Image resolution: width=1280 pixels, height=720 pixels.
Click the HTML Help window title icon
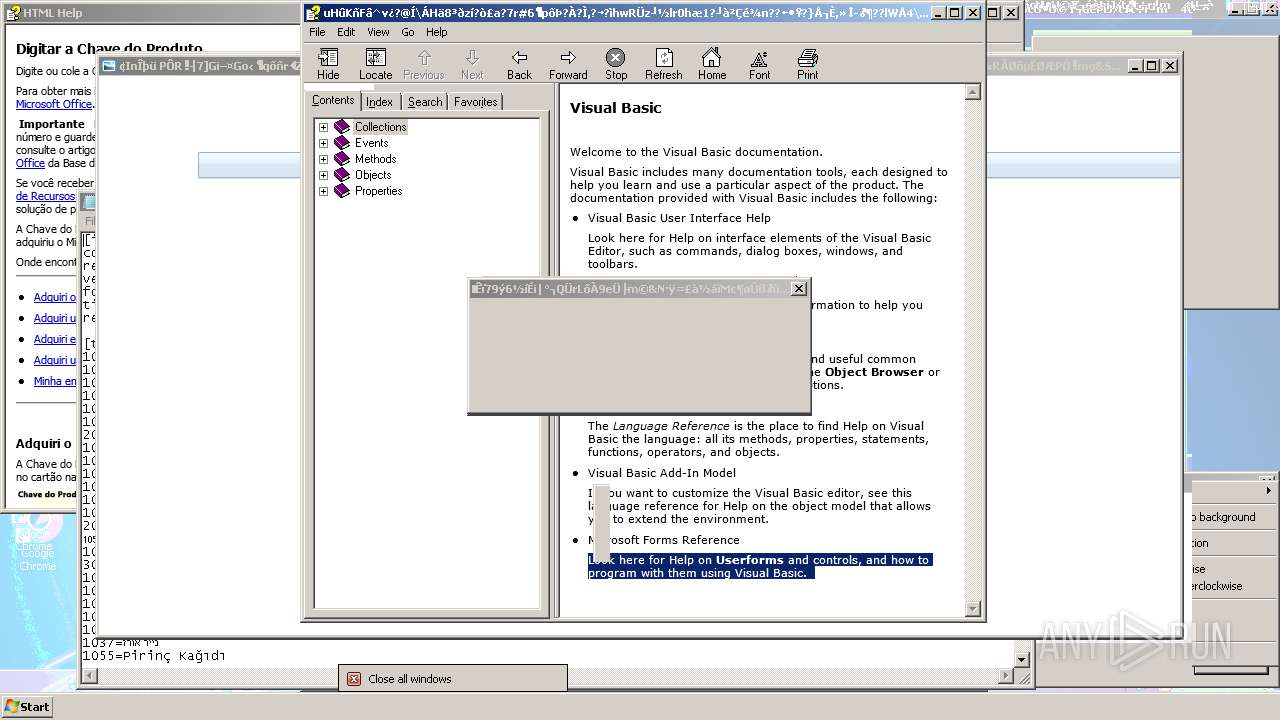click(x=13, y=13)
